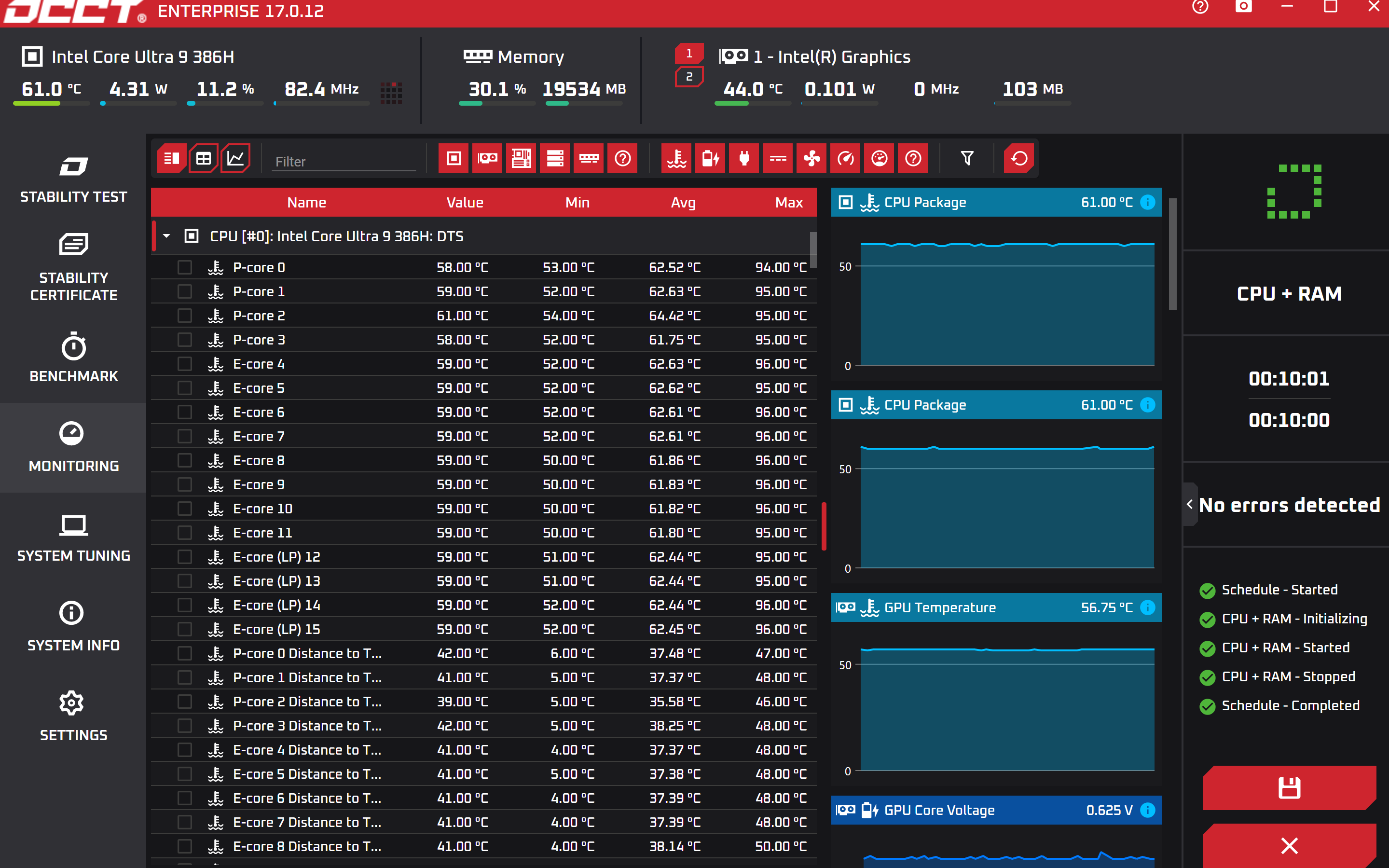Check the P-core 1 checkbox
This screenshot has height=868, width=1389.
click(x=184, y=291)
